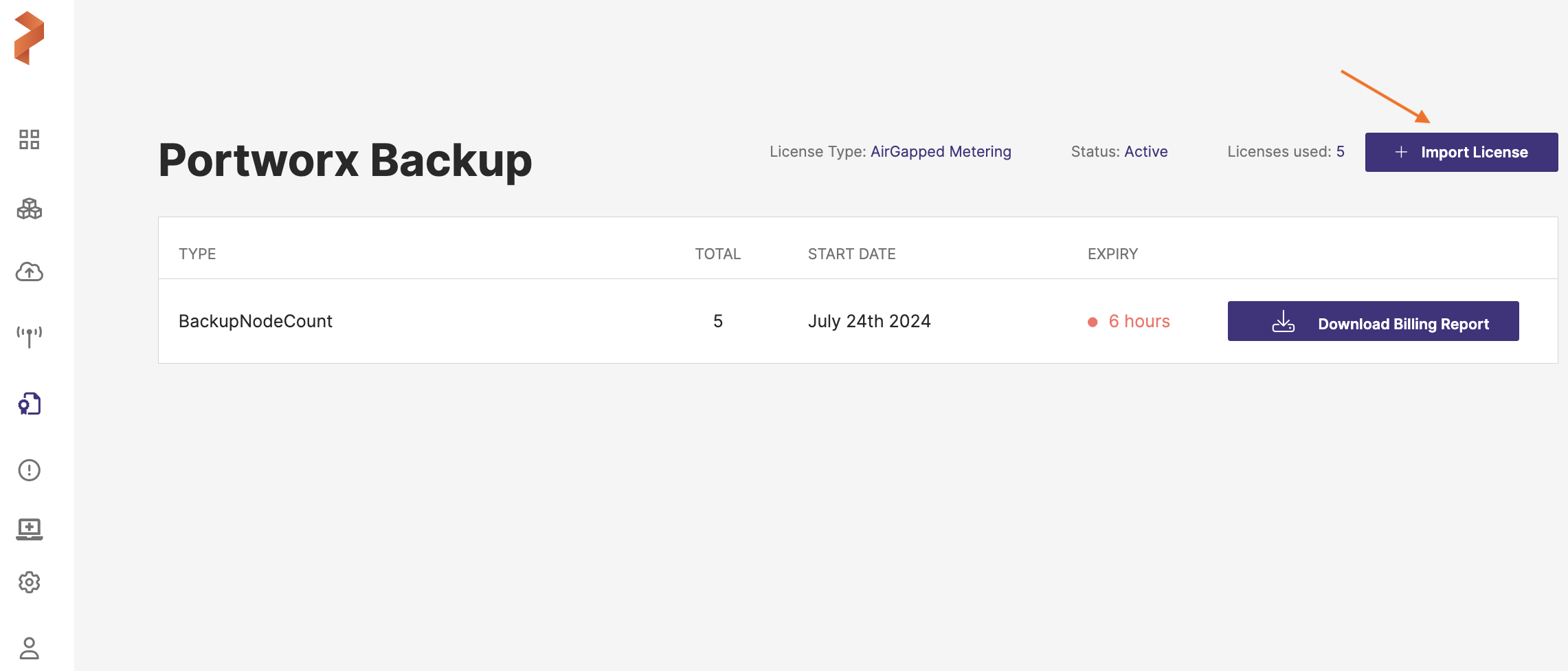Click the antenna broadcast sidebar icon
This screenshot has height=671, width=1568.
[x=29, y=336]
